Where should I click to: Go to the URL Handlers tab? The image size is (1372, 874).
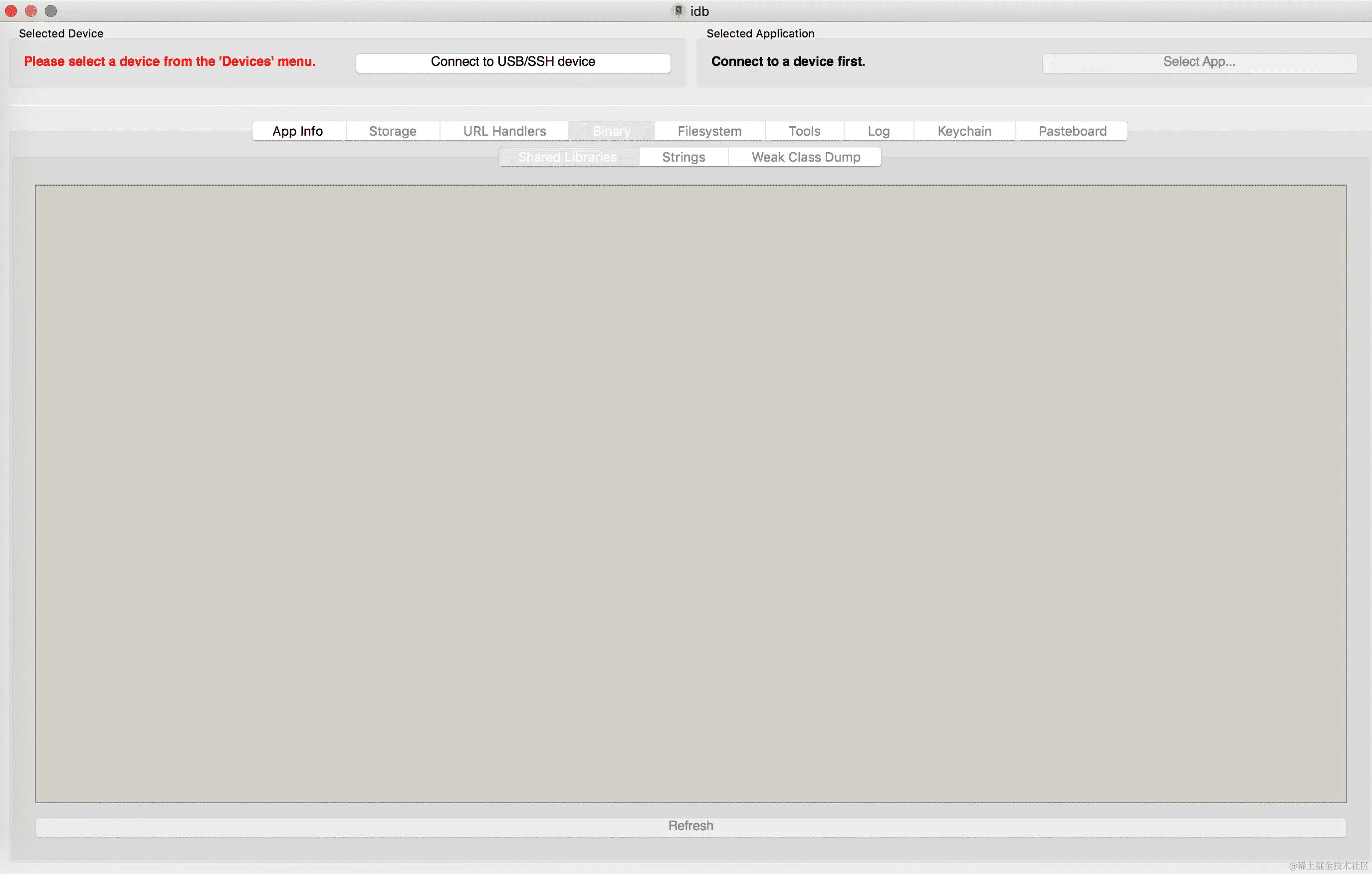504,131
